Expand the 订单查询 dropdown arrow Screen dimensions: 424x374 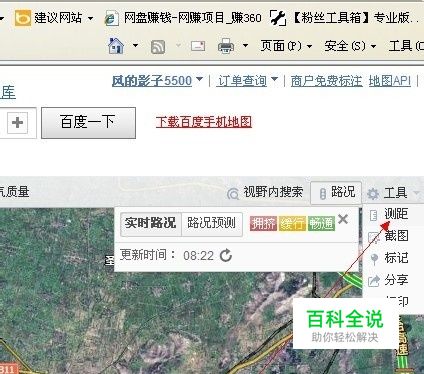(x=274, y=79)
